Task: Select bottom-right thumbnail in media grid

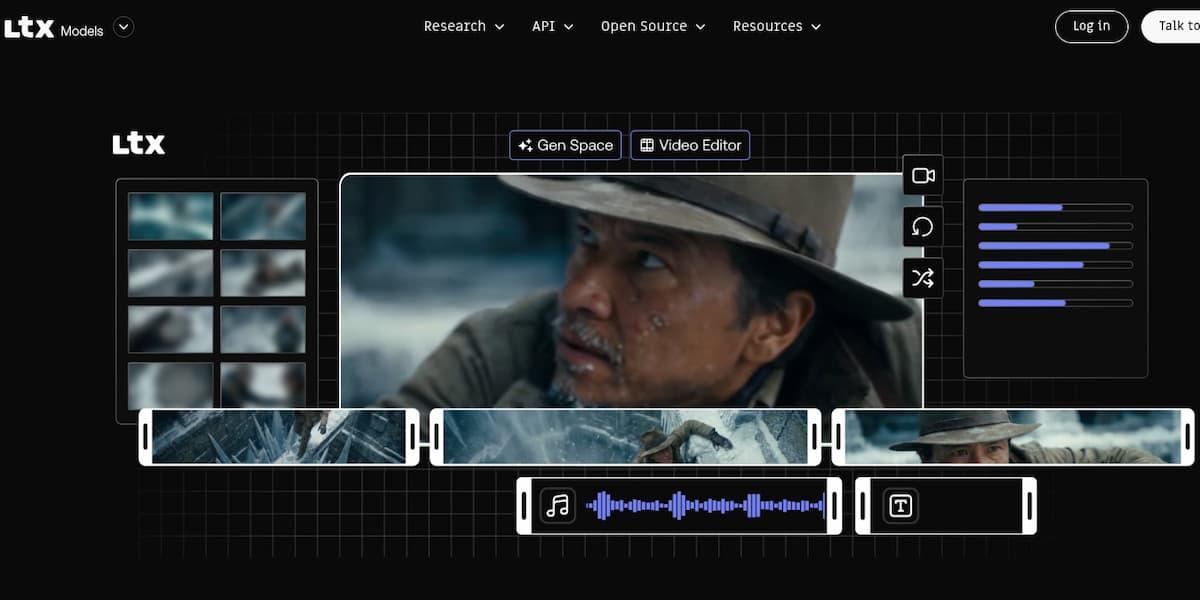Action: [x=263, y=385]
